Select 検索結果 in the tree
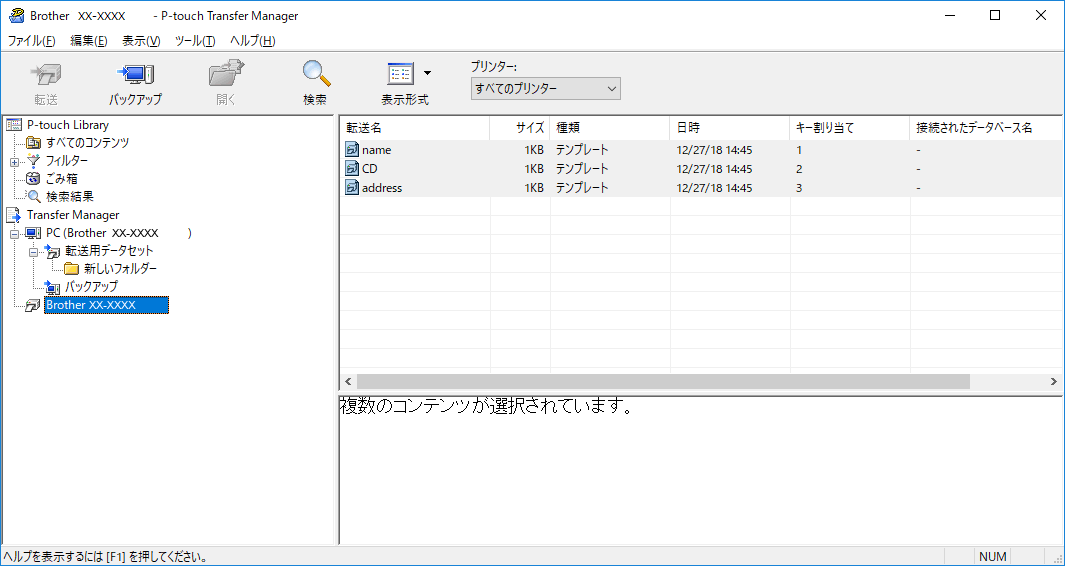The image size is (1065, 566). click(69, 196)
